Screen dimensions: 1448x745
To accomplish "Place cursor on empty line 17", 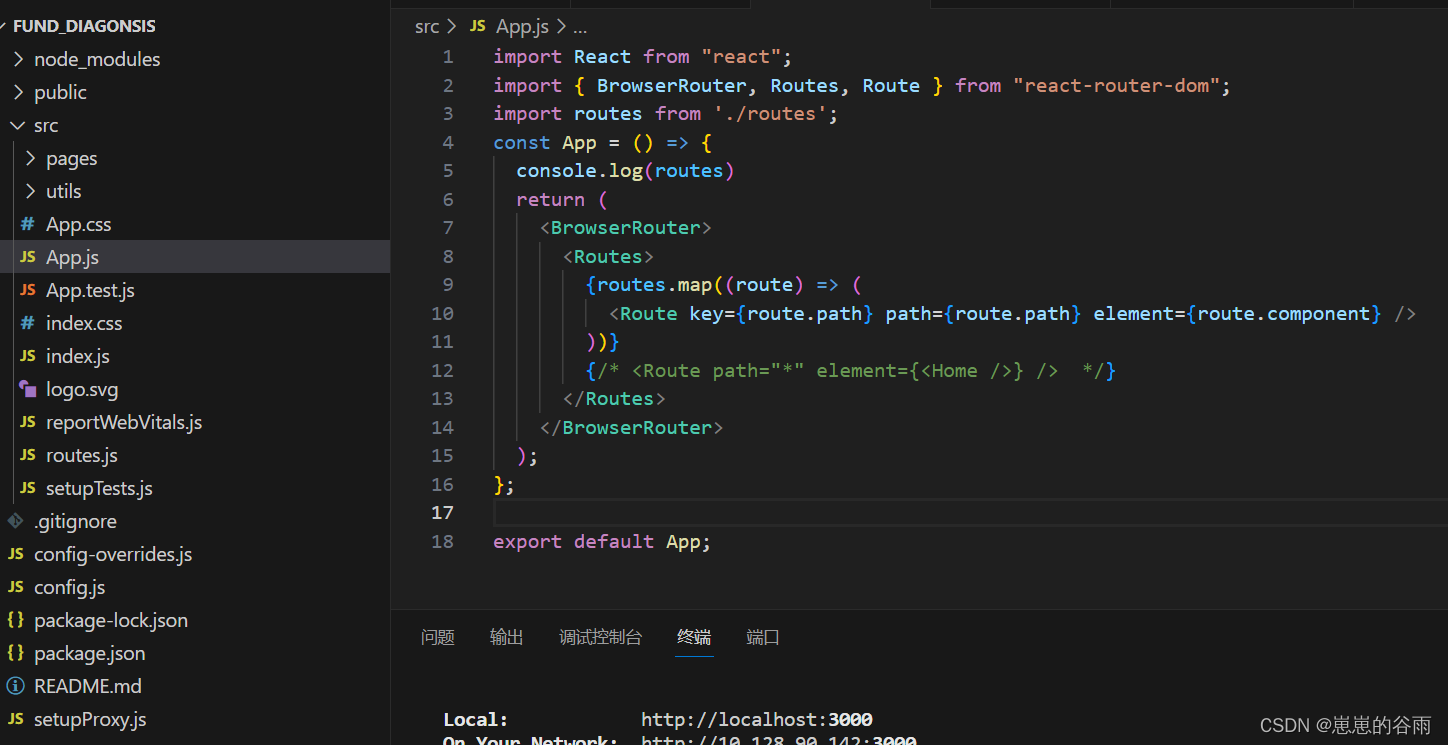I will click(970, 512).
